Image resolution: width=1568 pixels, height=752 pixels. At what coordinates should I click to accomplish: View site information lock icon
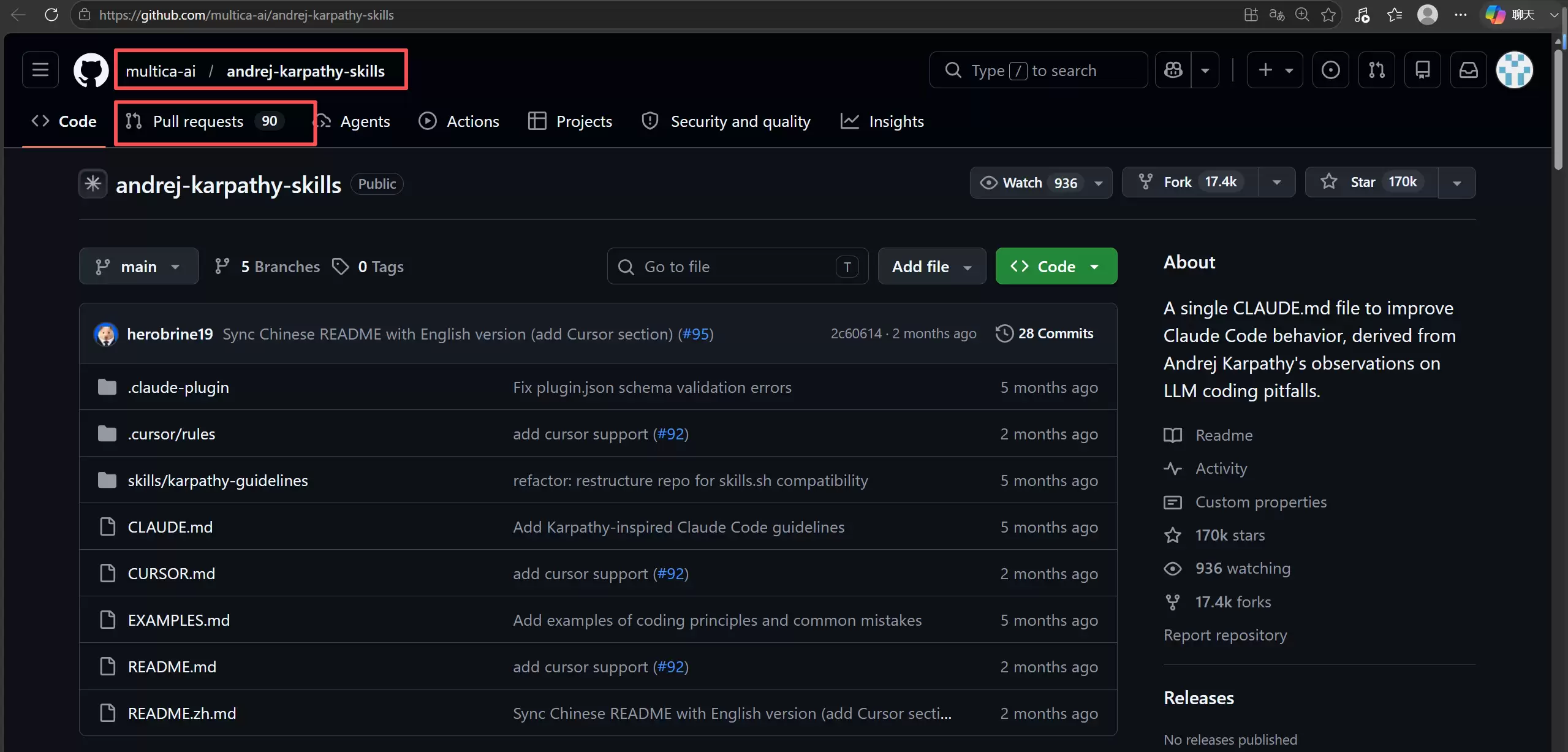coord(85,15)
